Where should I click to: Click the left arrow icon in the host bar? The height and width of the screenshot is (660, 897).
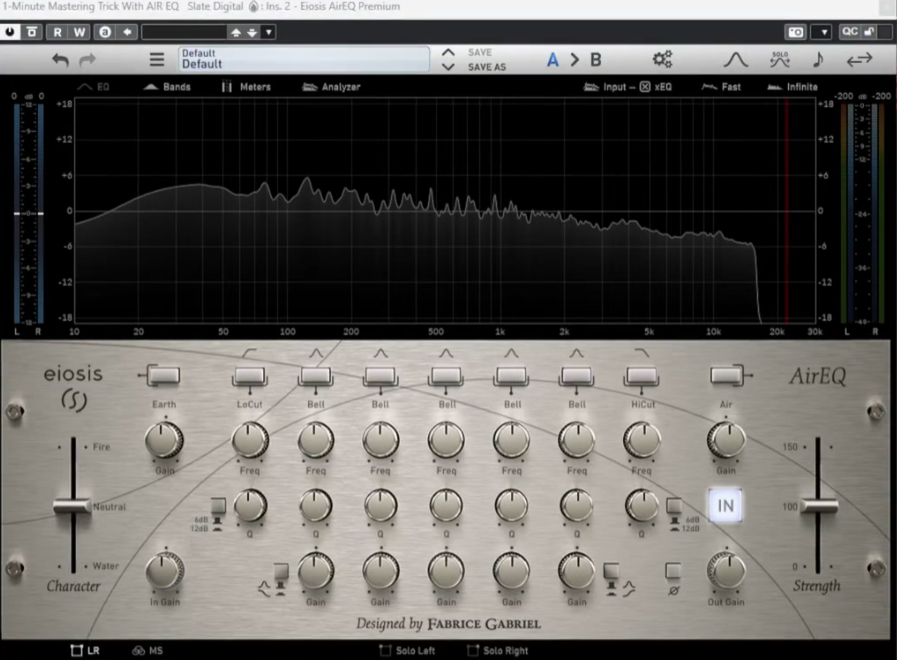pos(127,32)
